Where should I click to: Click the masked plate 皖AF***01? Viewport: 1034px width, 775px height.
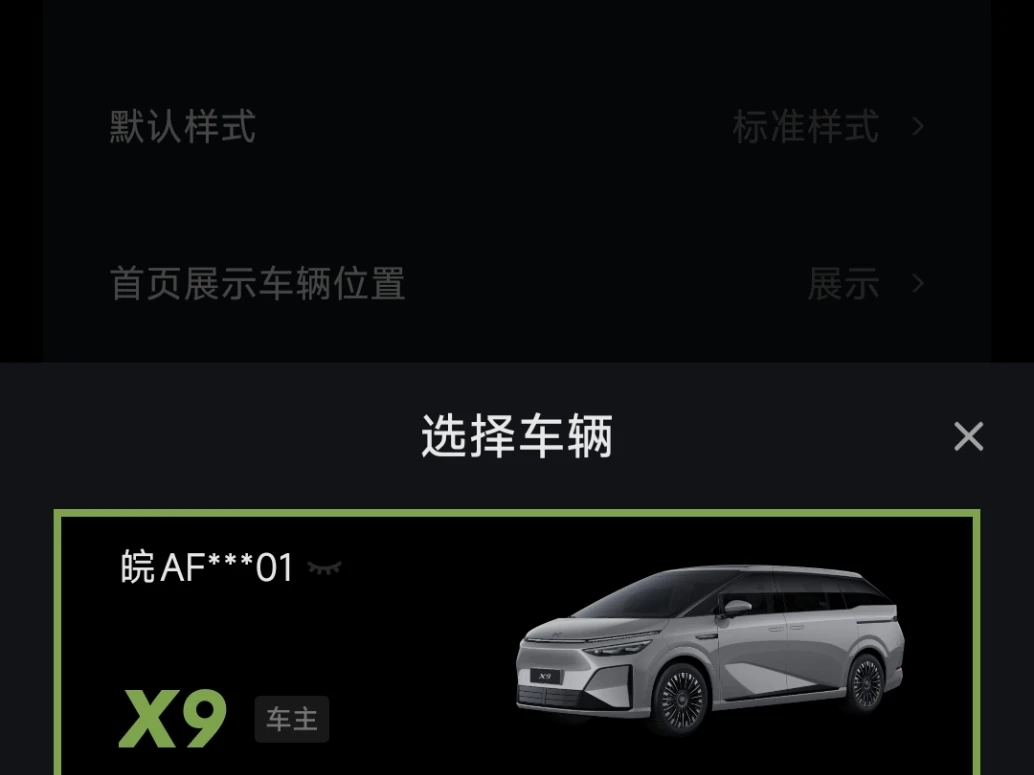(x=206, y=567)
